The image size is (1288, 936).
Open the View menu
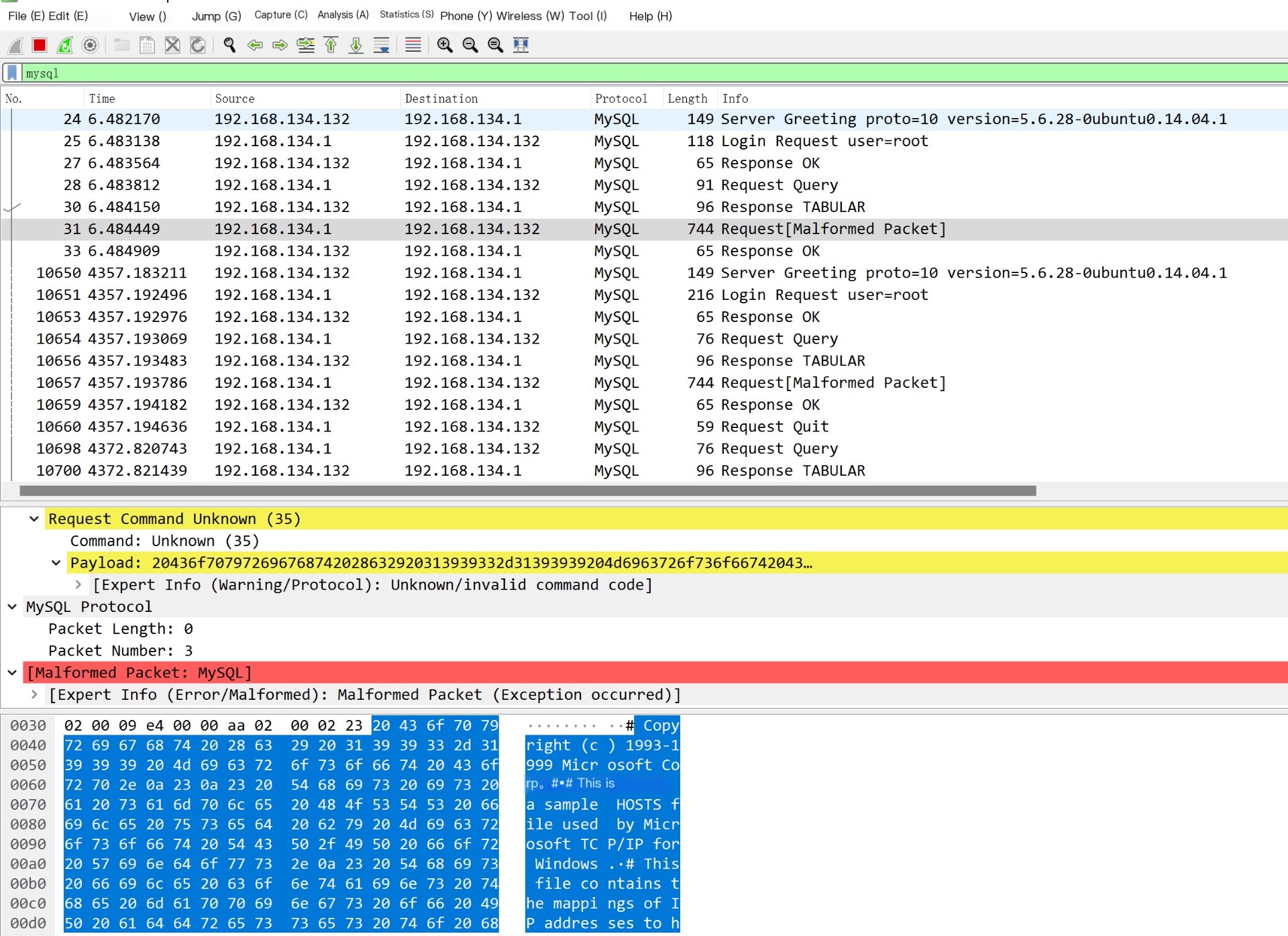pyautogui.click(x=147, y=16)
